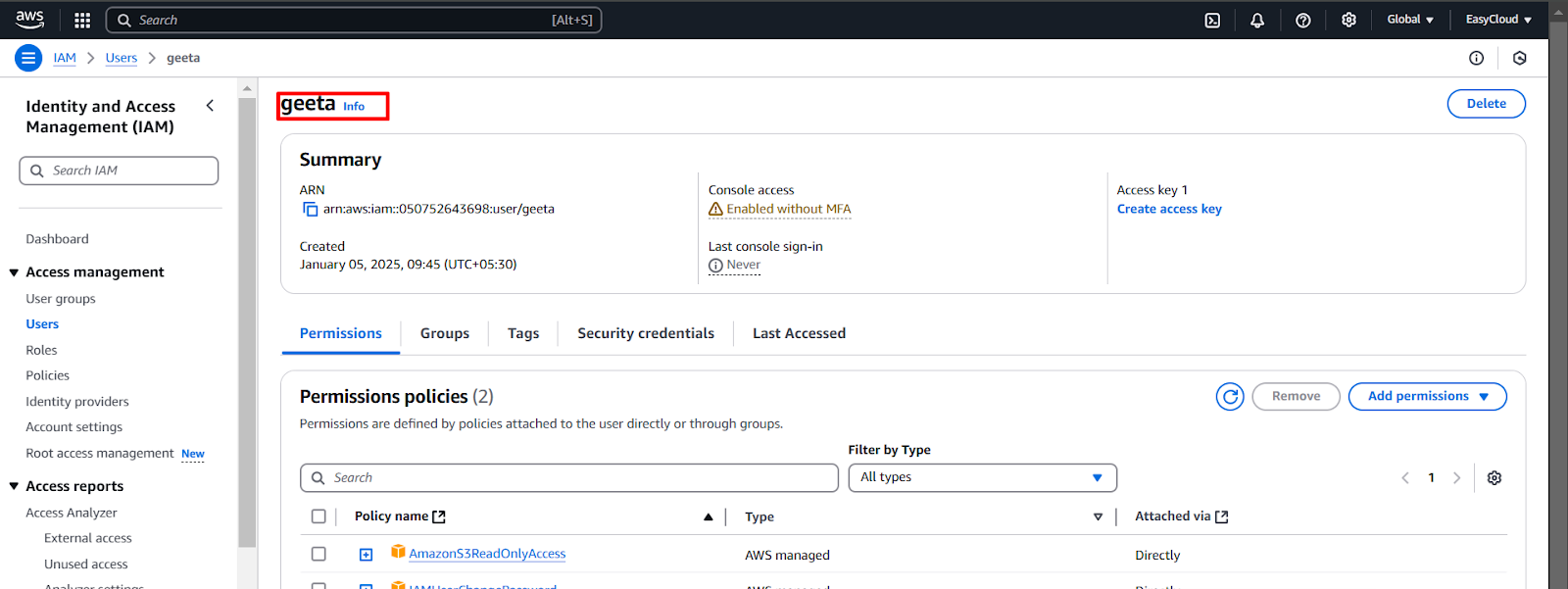Image resolution: width=1568 pixels, height=589 pixels.
Task: Switch to the Groups tab
Action: pos(445,333)
